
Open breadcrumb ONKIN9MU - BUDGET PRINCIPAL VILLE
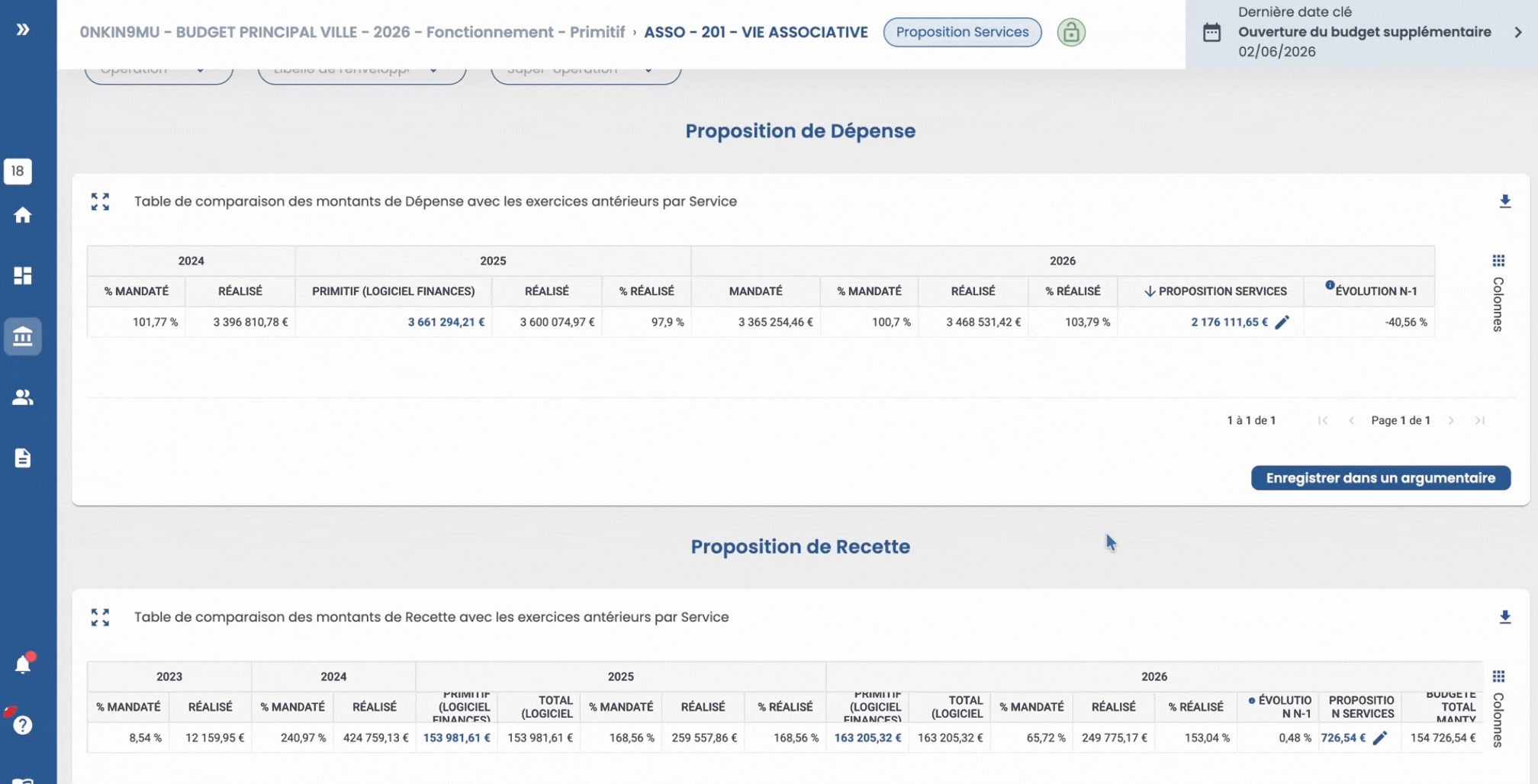352,32
